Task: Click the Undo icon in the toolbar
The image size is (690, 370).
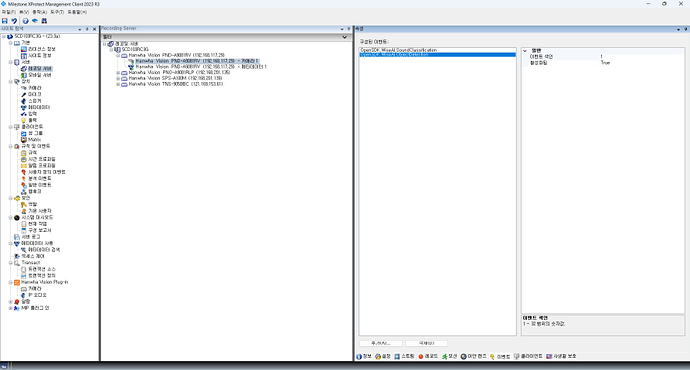Action: (x=14, y=21)
